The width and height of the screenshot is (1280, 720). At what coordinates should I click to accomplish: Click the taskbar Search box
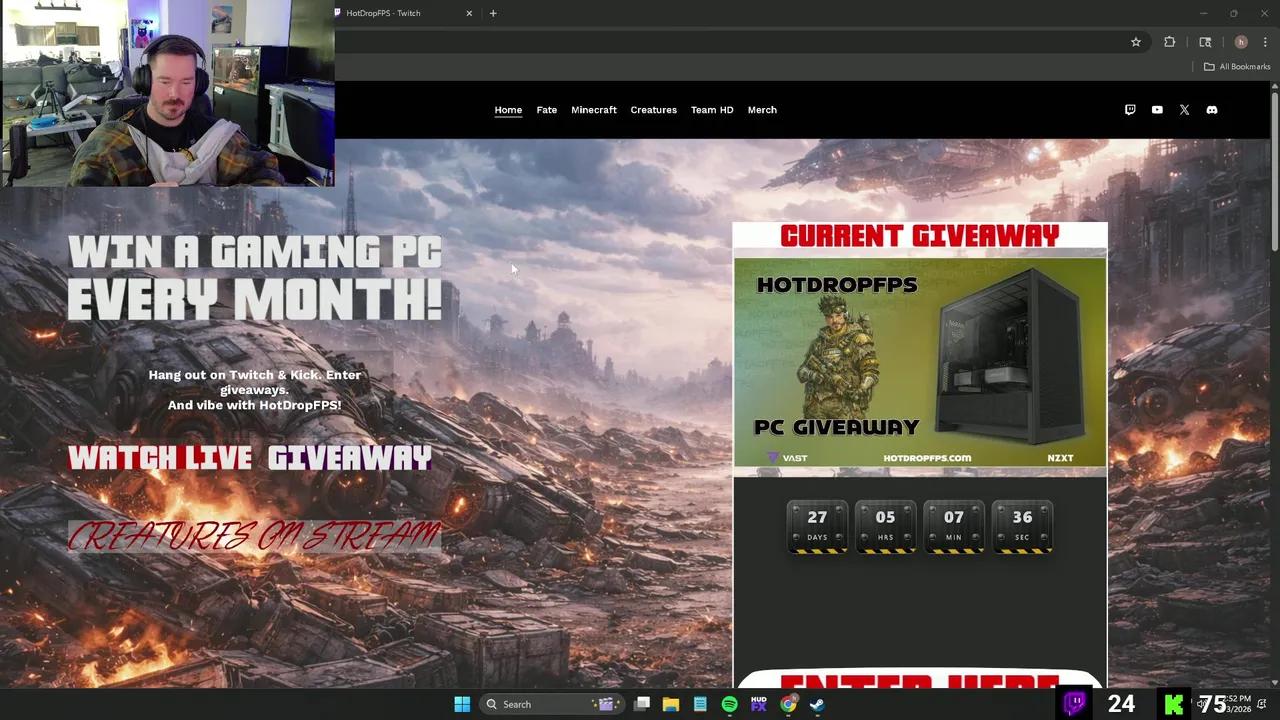click(x=550, y=704)
